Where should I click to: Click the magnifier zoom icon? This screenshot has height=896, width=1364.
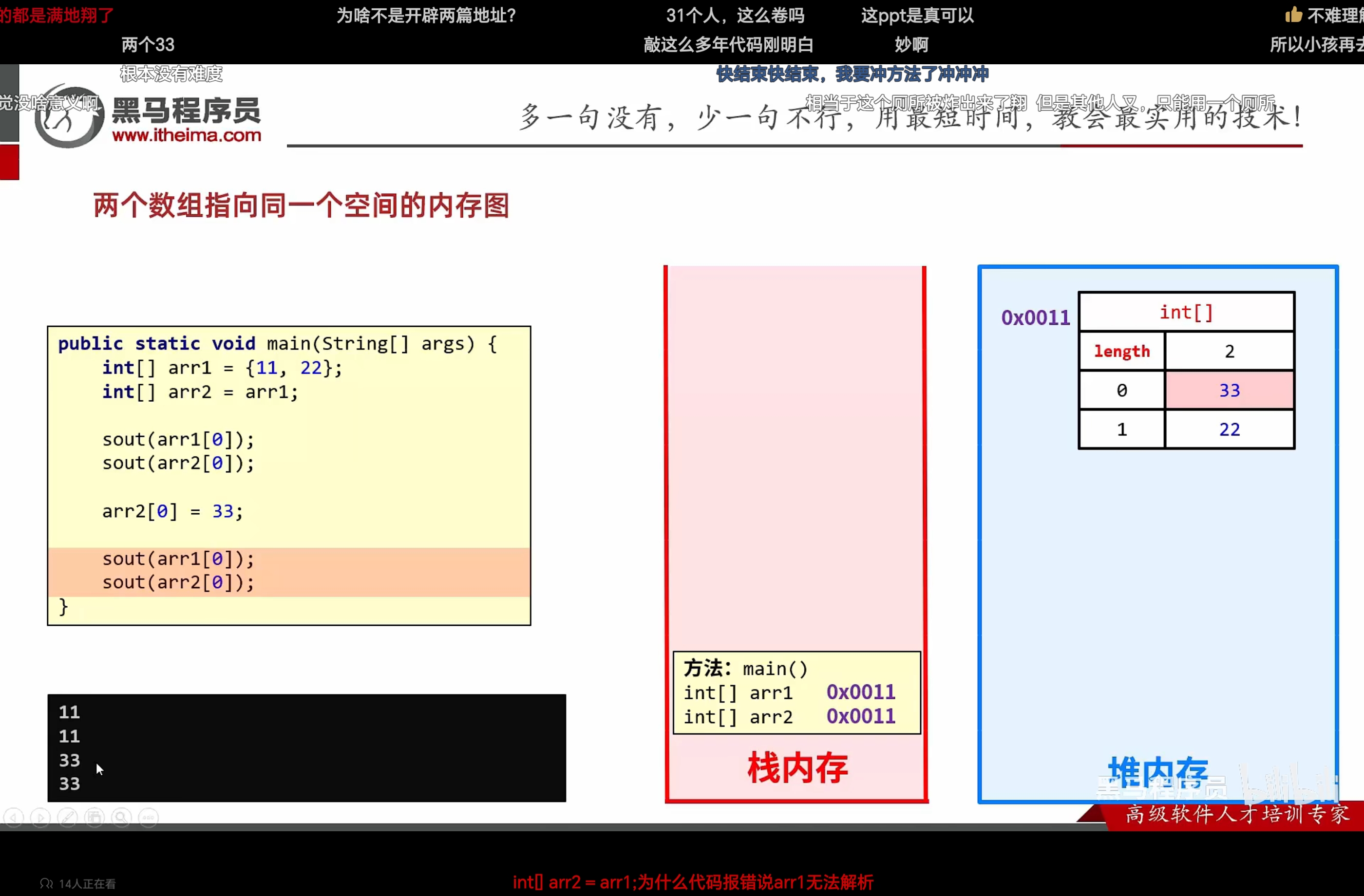tap(121, 818)
